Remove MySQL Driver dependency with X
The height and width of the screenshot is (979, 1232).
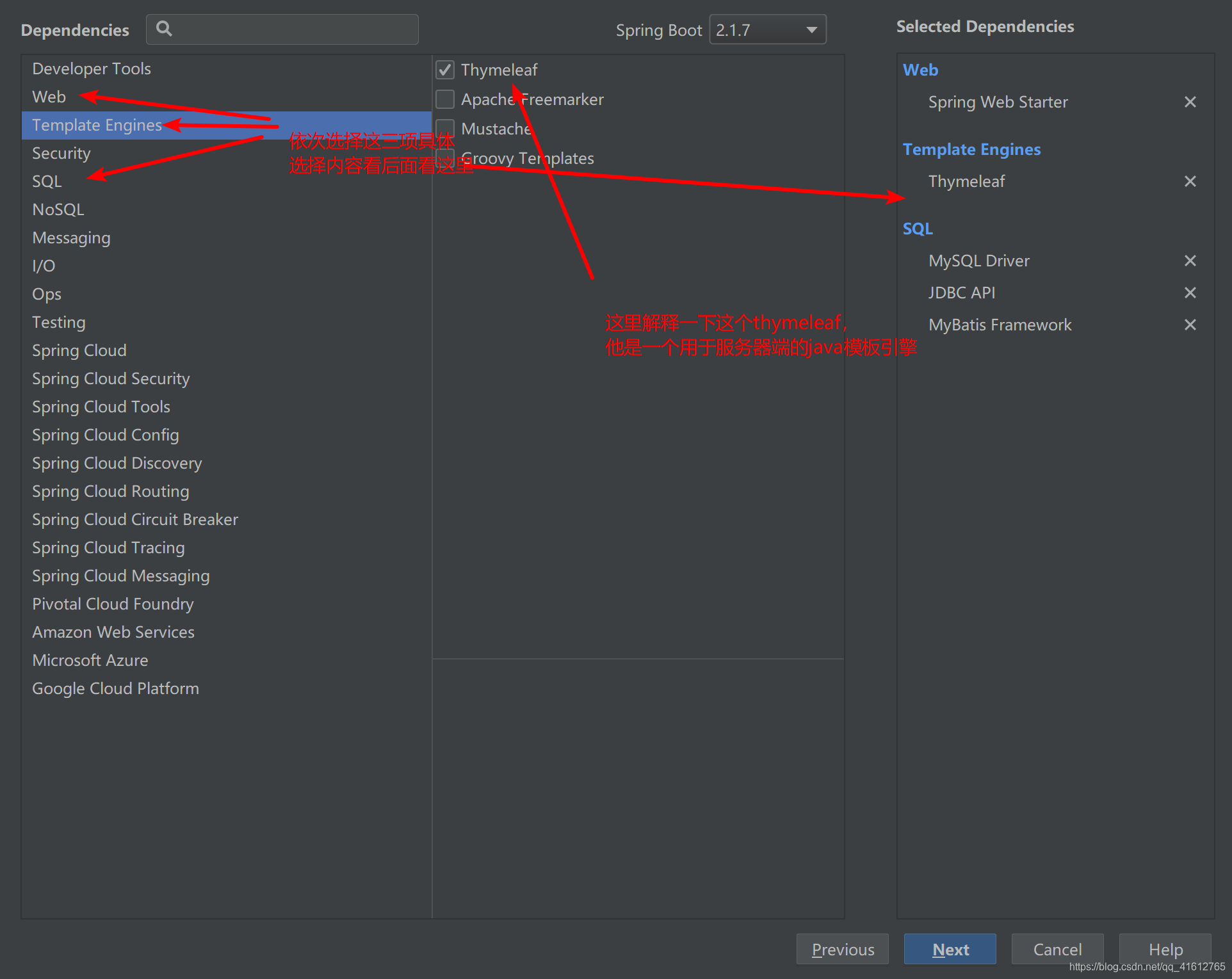coord(1190,261)
